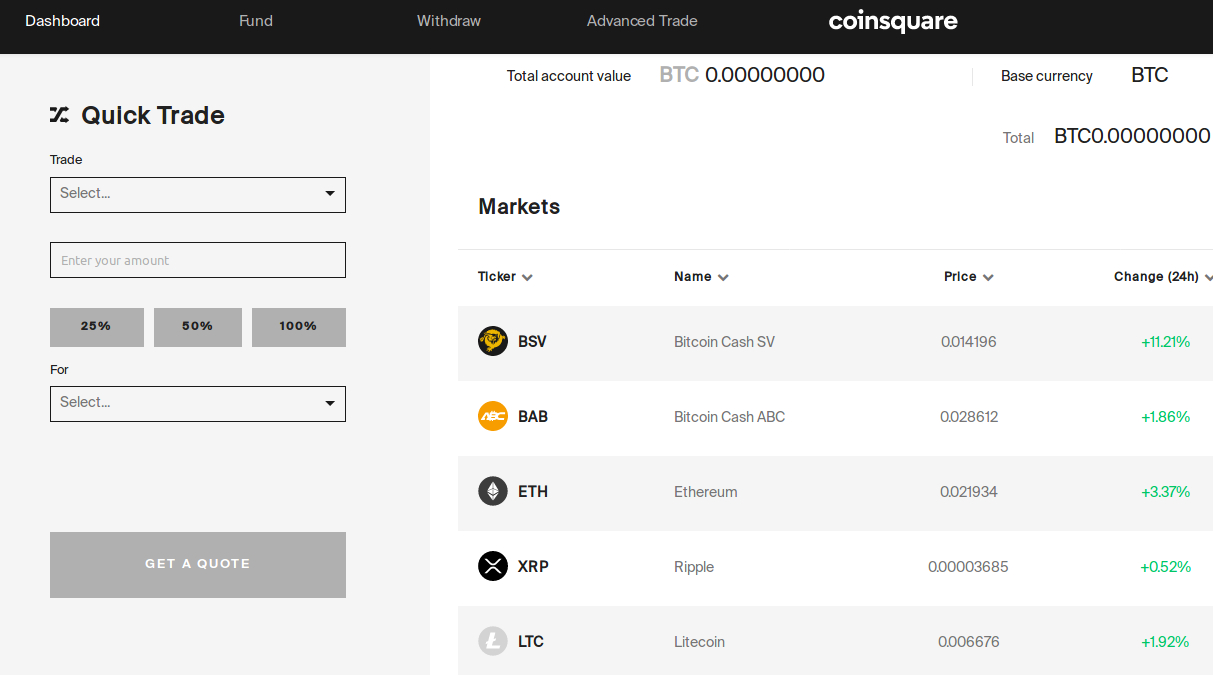The height and width of the screenshot is (675, 1213).
Task: Click the +11.21% change value
Action: (x=1165, y=342)
